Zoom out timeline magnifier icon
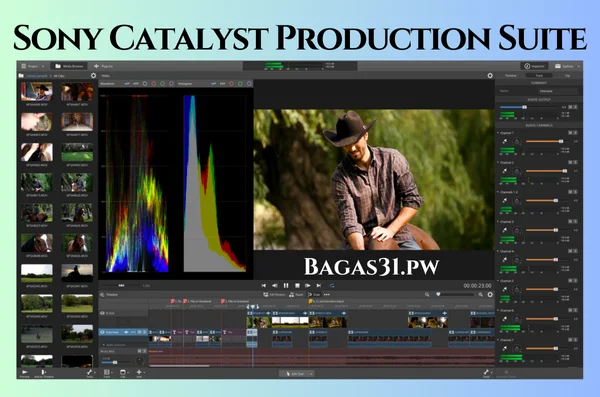 (427, 295)
